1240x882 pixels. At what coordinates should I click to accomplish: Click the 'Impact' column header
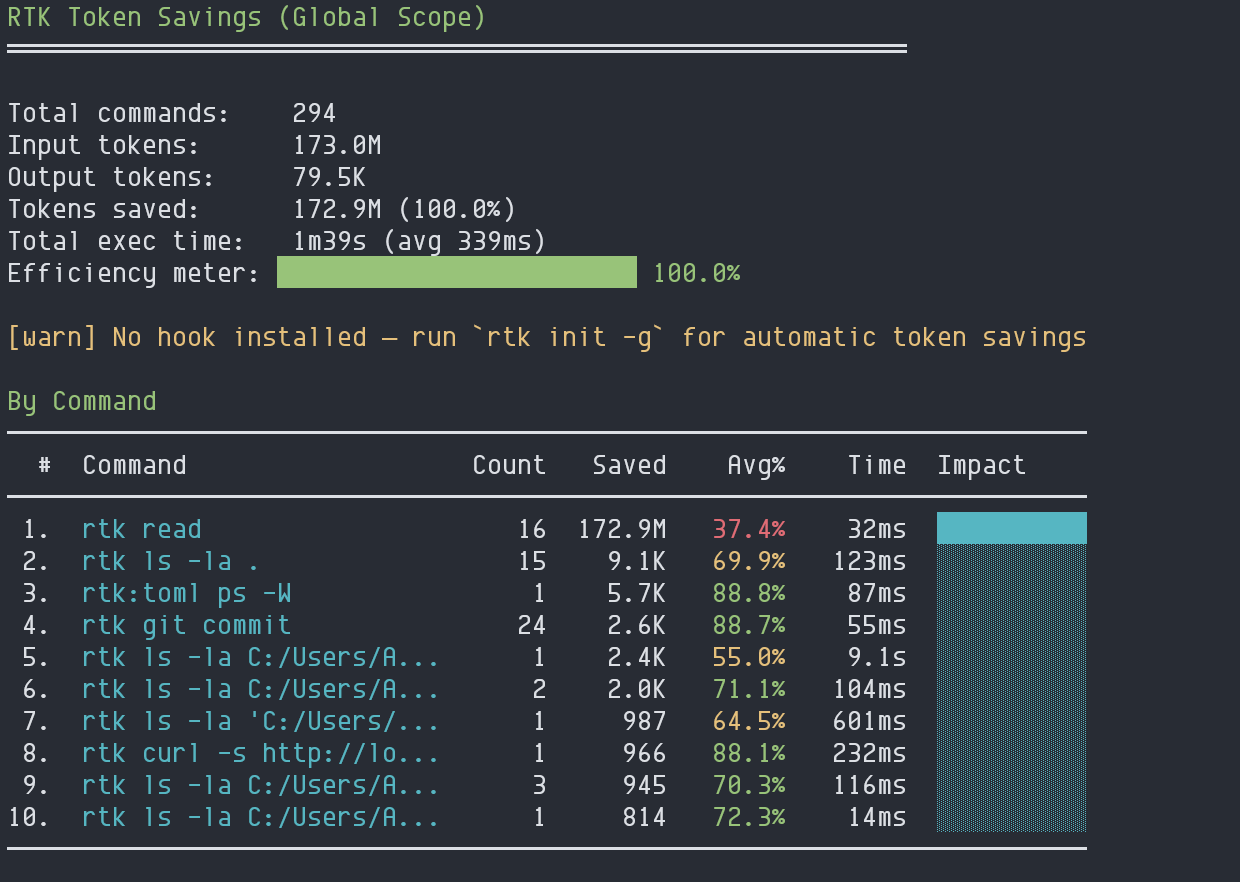[x=981, y=465]
